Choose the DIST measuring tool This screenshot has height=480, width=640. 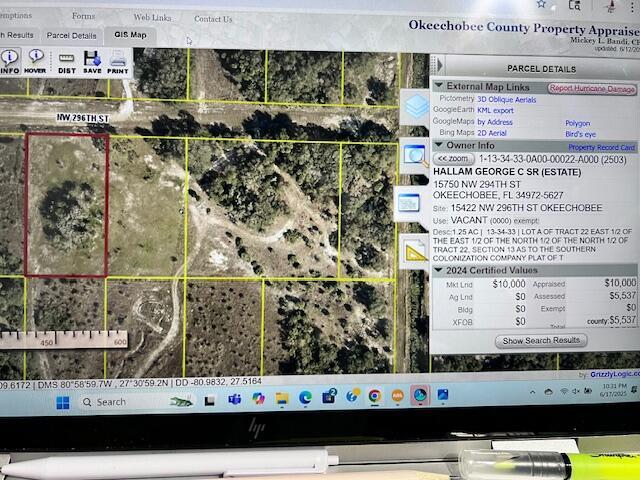[67, 63]
